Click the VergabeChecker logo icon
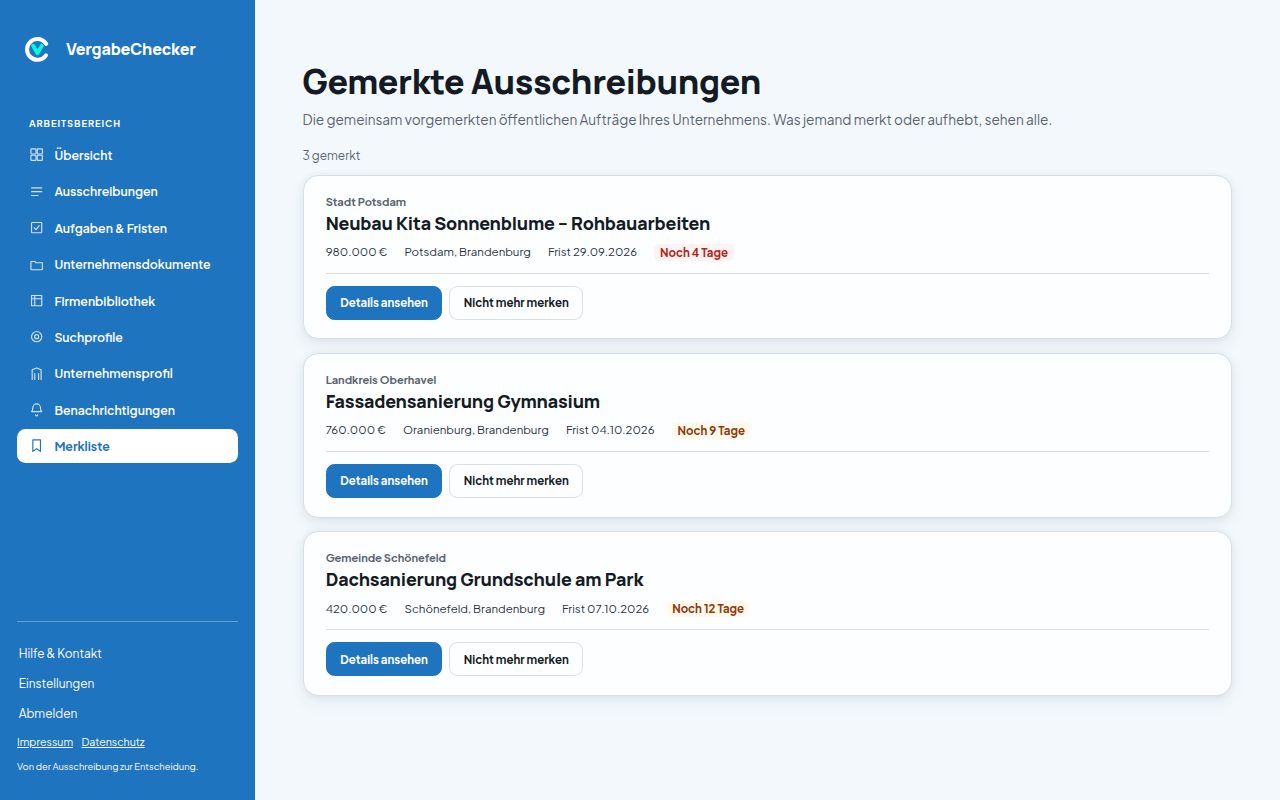1280x800 pixels. coord(37,49)
